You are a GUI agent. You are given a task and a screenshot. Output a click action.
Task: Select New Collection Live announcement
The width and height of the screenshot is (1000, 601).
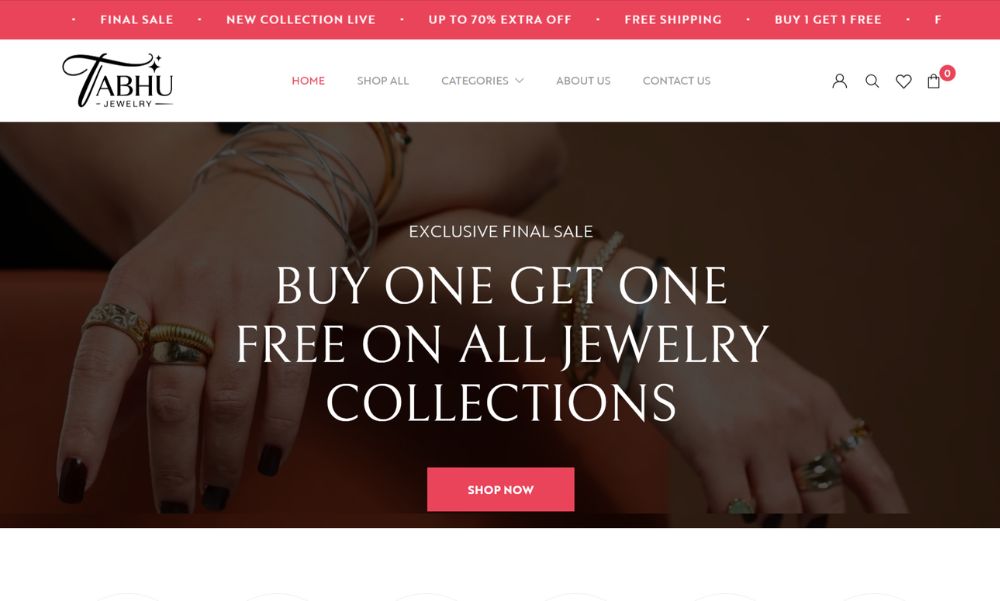300,20
